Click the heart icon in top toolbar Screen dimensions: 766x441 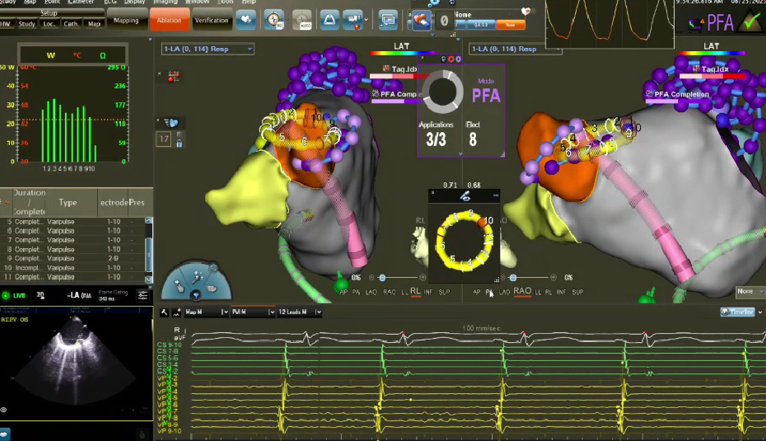(246, 19)
